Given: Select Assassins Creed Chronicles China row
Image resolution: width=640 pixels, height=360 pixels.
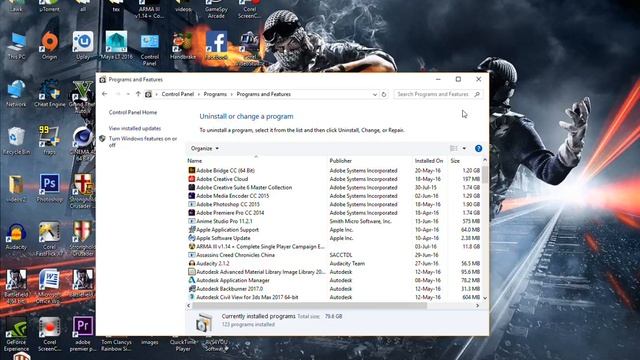Looking at the screenshot, I should (334, 255).
